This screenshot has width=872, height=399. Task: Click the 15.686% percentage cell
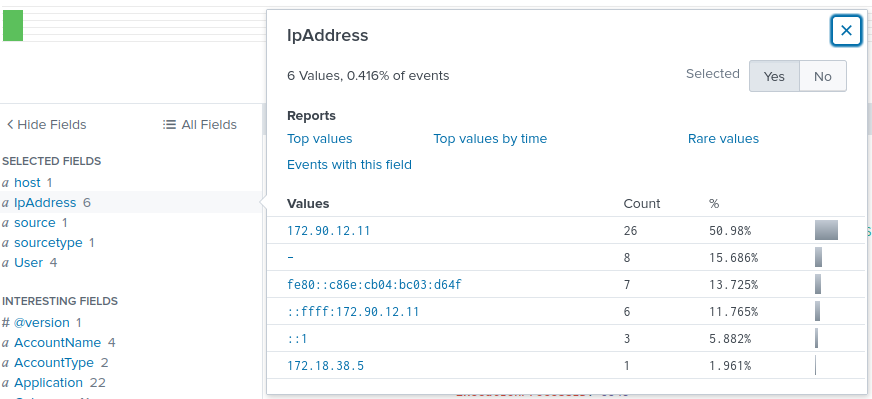click(x=733, y=258)
